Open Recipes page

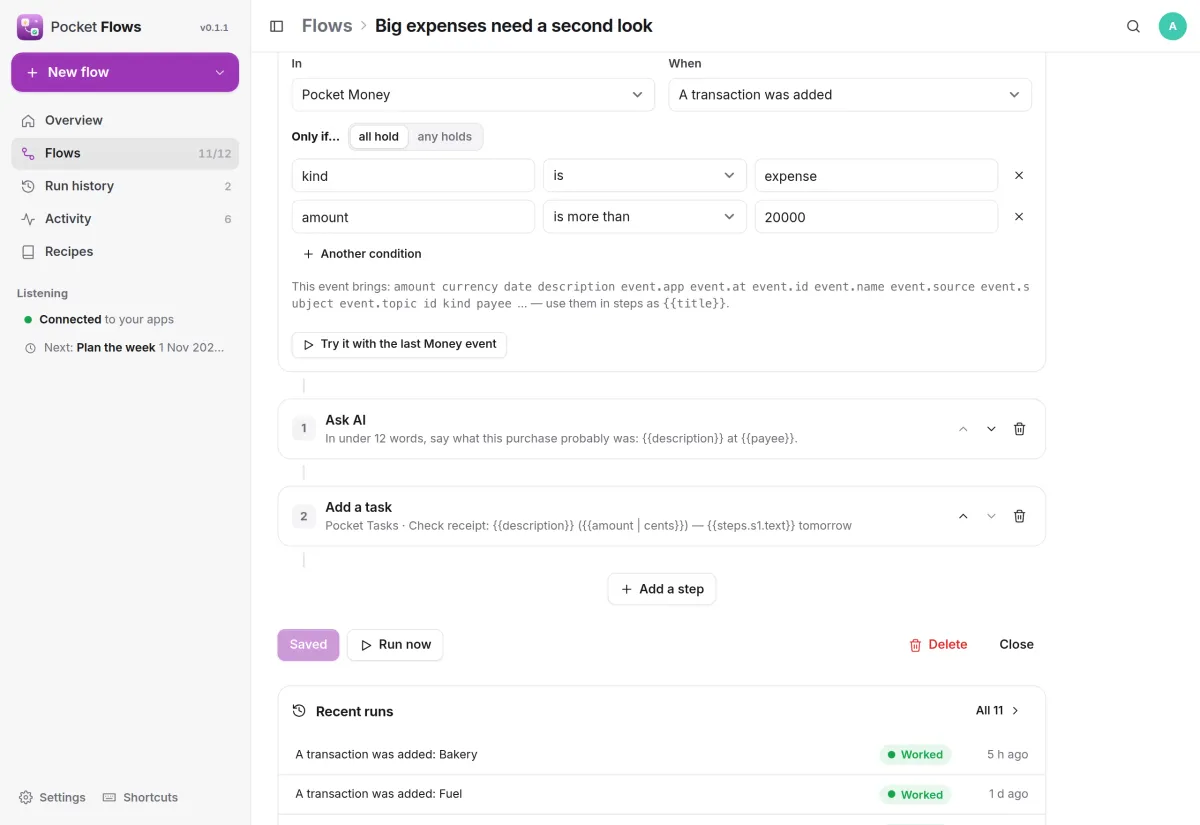[x=125, y=252]
